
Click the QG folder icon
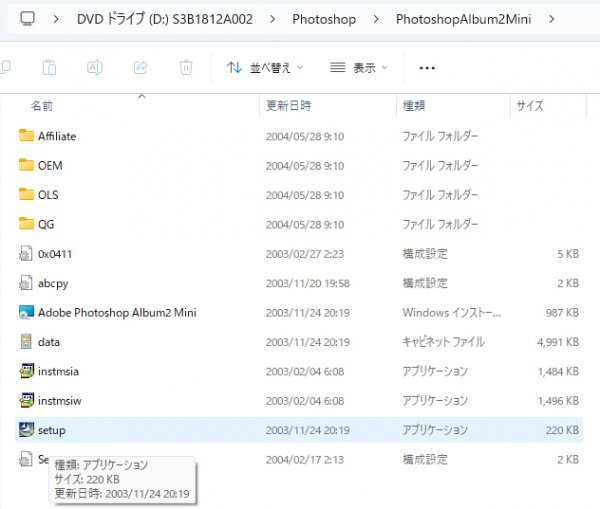26,224
